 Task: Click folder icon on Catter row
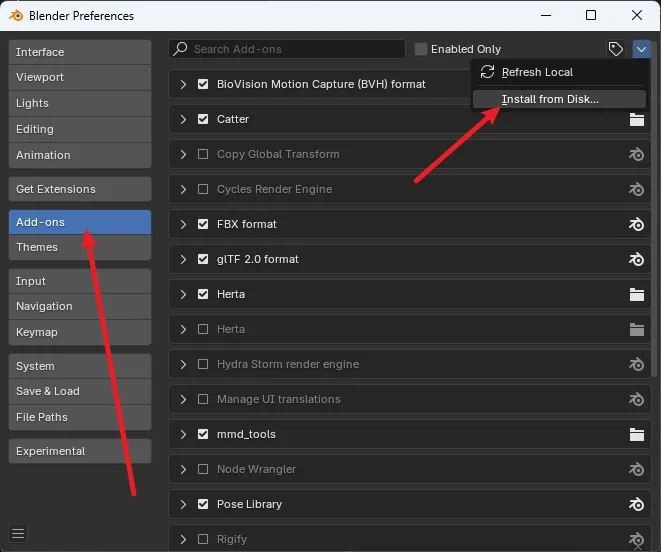click(x=637, y=119)
